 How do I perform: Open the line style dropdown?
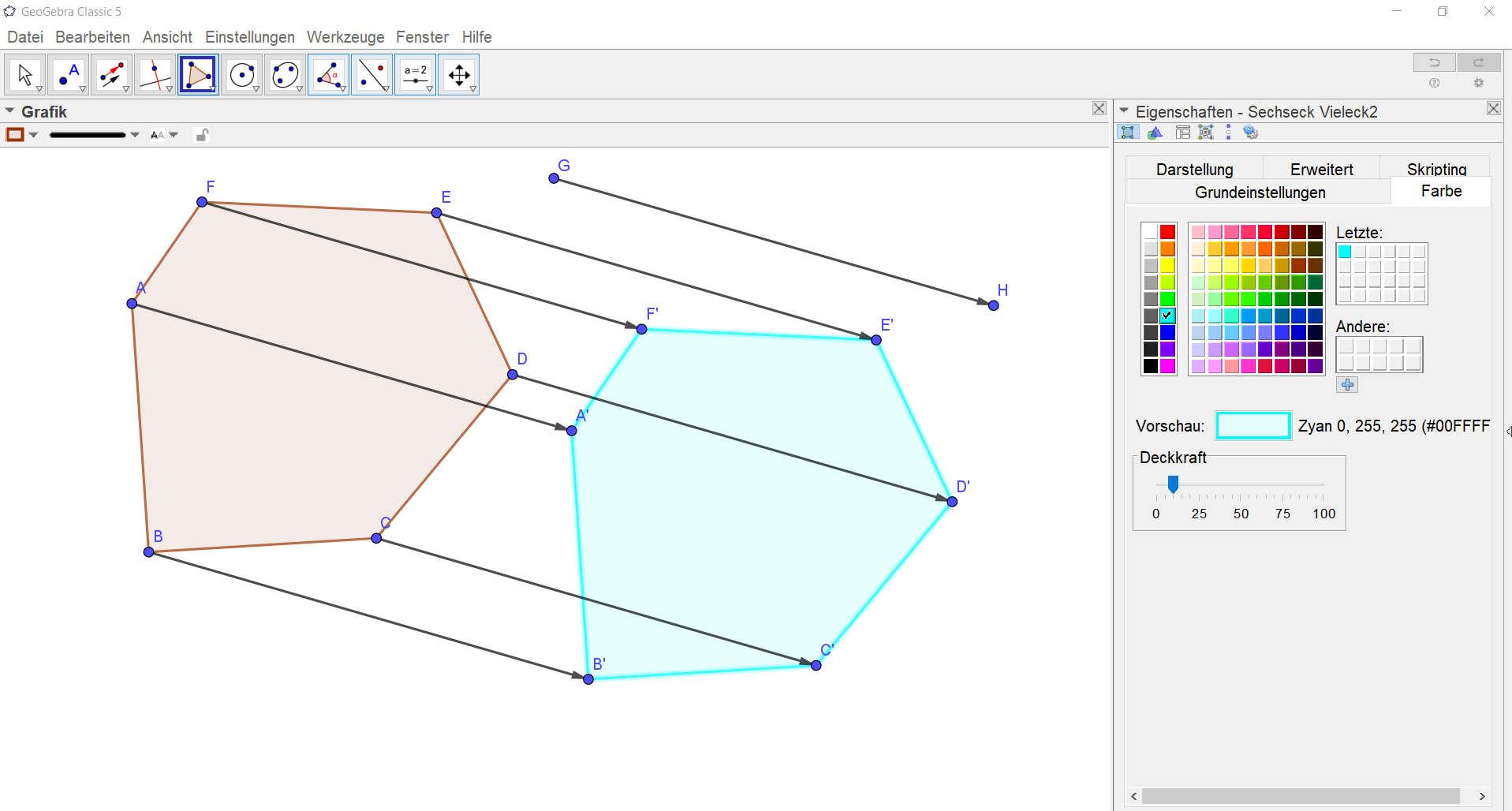135,135
